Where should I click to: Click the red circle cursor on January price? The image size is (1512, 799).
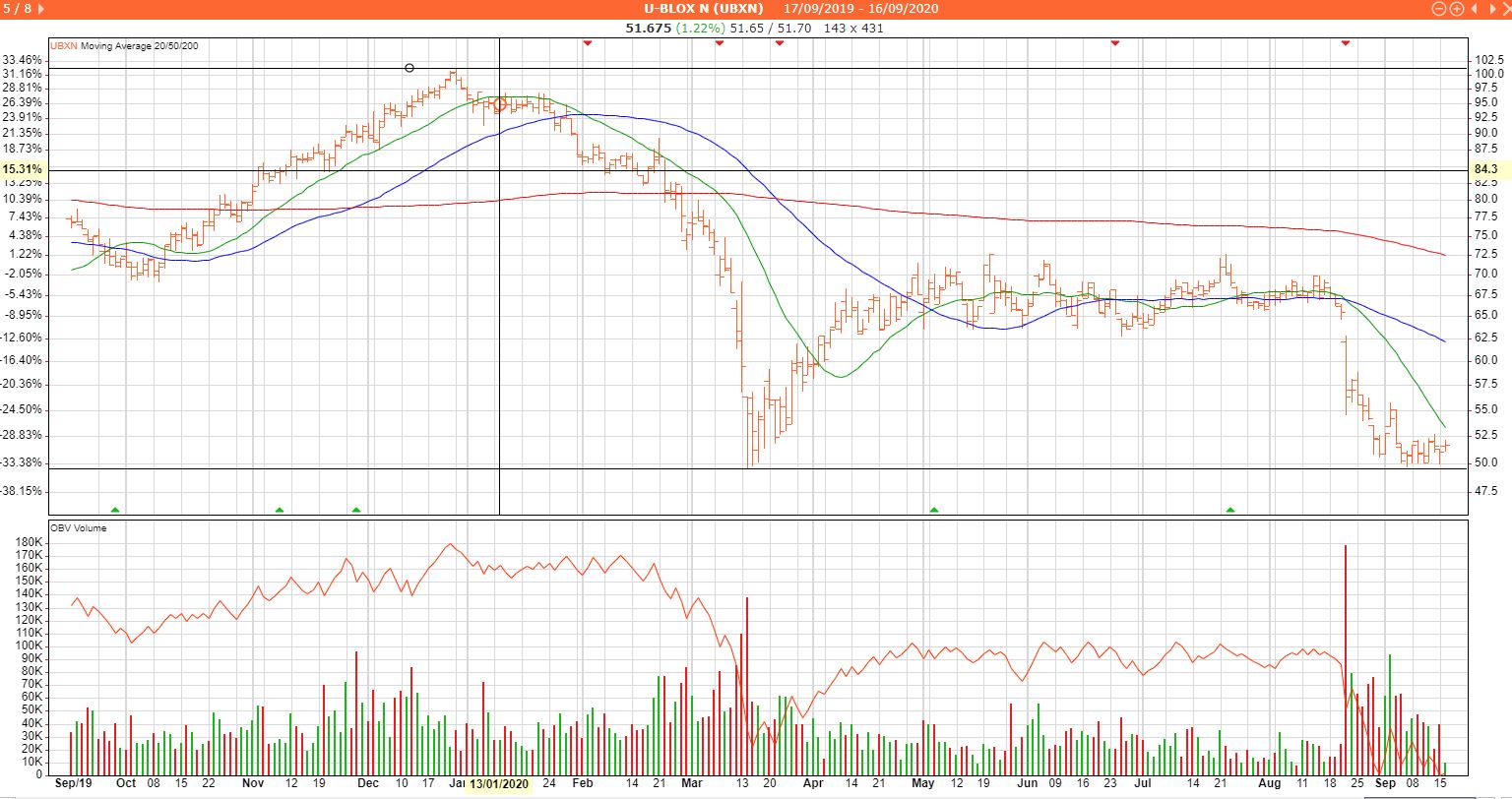pos(499,104)
